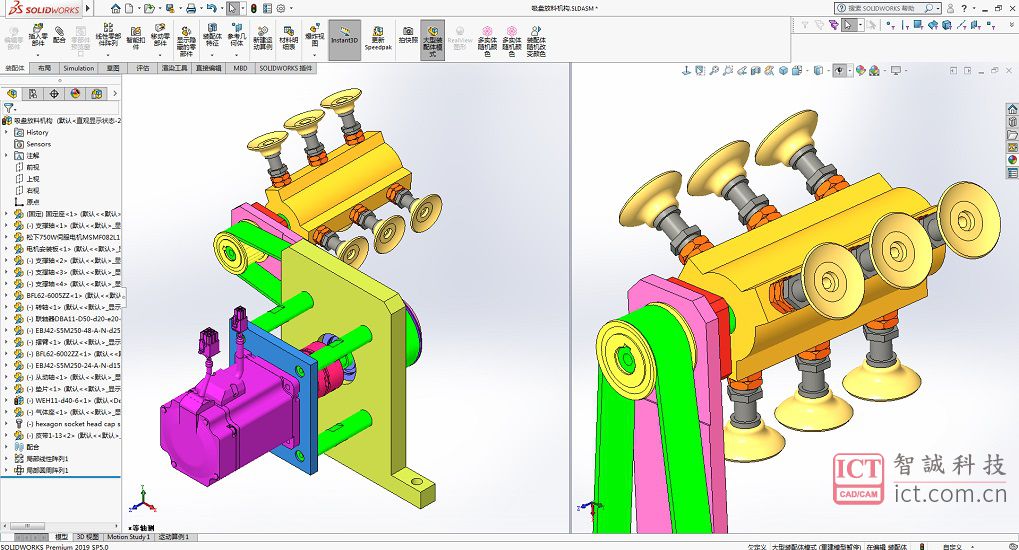
Task: Click the Print icon
Action: pos(190,8)
